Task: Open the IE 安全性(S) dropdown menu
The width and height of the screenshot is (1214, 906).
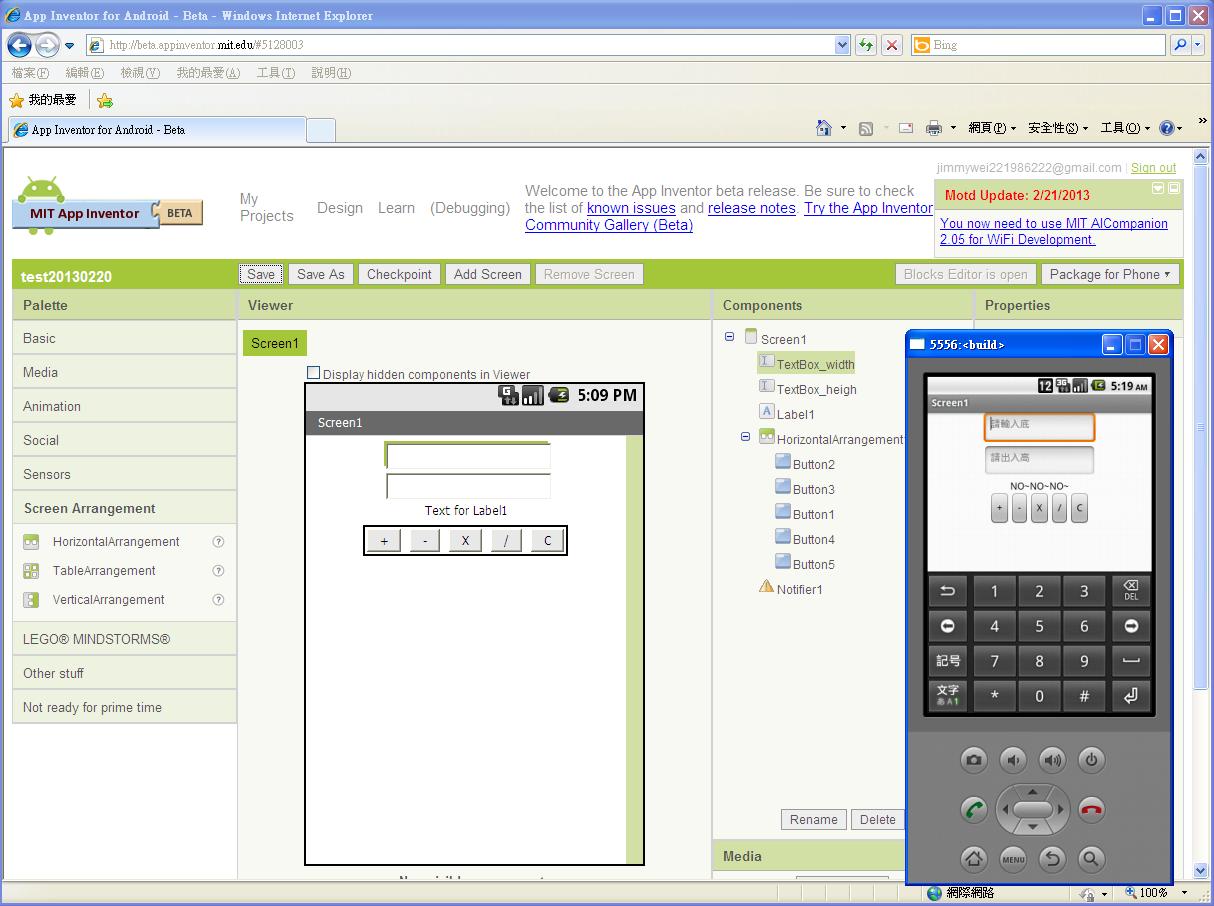Action: (1058, 128)
